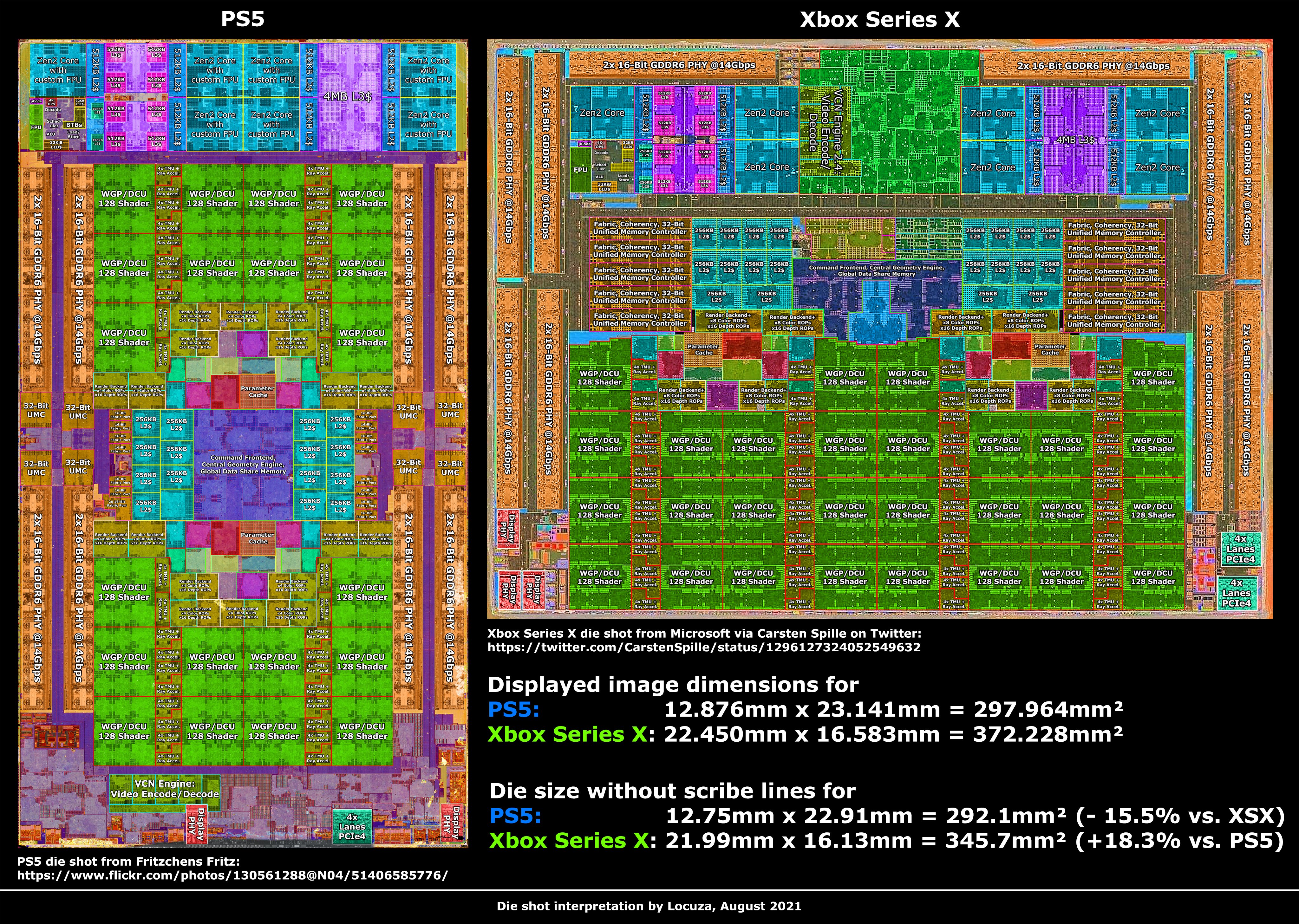Select 'PS5 die shot from Fritzchens Fritz:' caption
Screen dimensions: 1299x924
tap(128, 862)
